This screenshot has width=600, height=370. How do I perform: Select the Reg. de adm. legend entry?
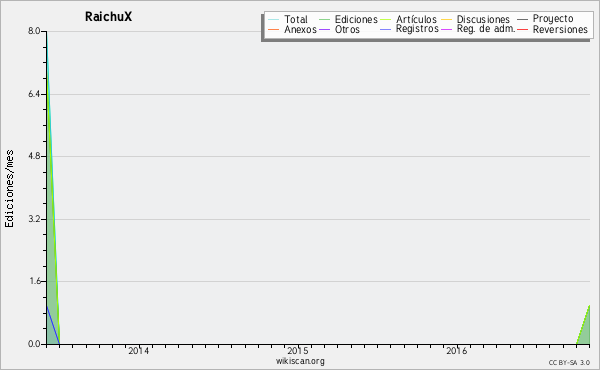pyautogui.click(x=478, y=29)
